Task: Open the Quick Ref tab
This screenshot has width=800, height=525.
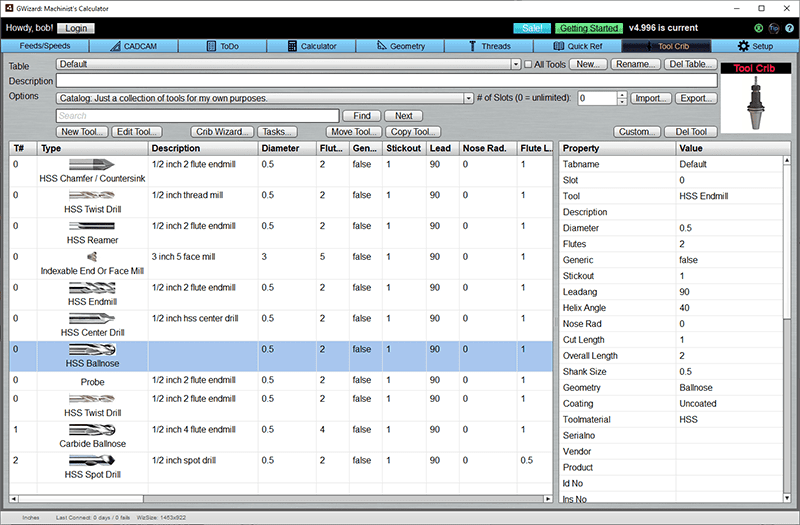Action: pyautogui.click(x=578, y=46)
